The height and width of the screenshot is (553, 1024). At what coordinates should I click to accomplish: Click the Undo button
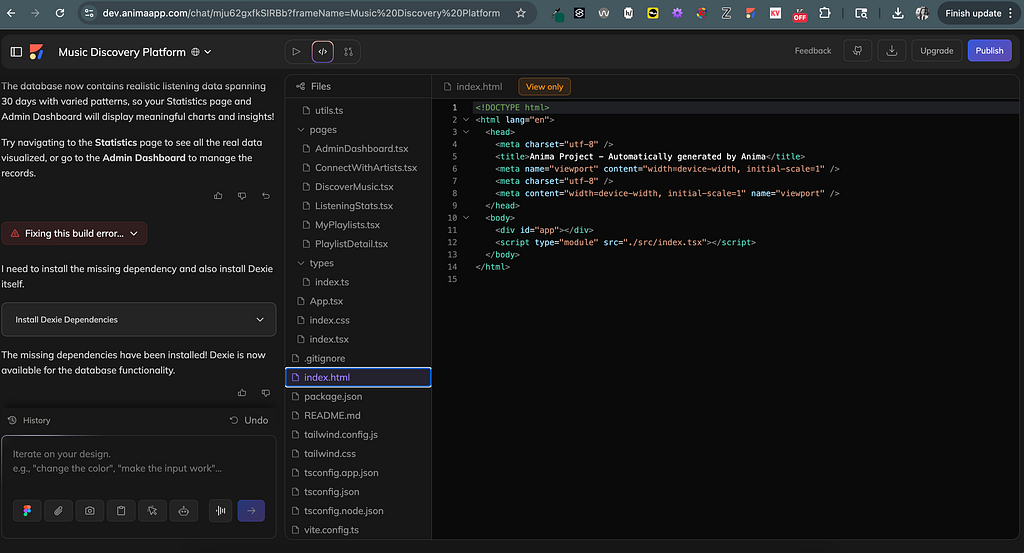tap(249, 420)
